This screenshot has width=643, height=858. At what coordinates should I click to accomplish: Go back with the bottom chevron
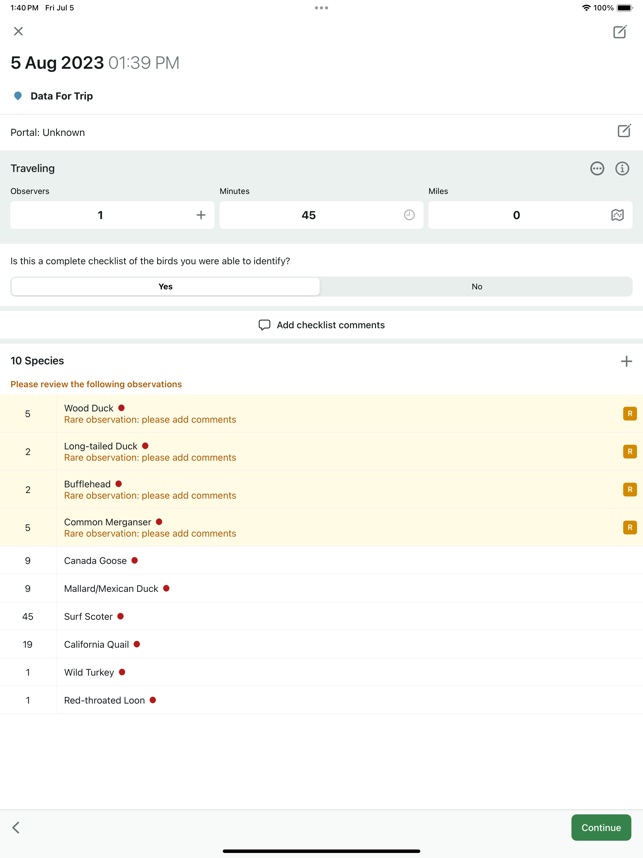pyautogui.click(x=16, y=827)
